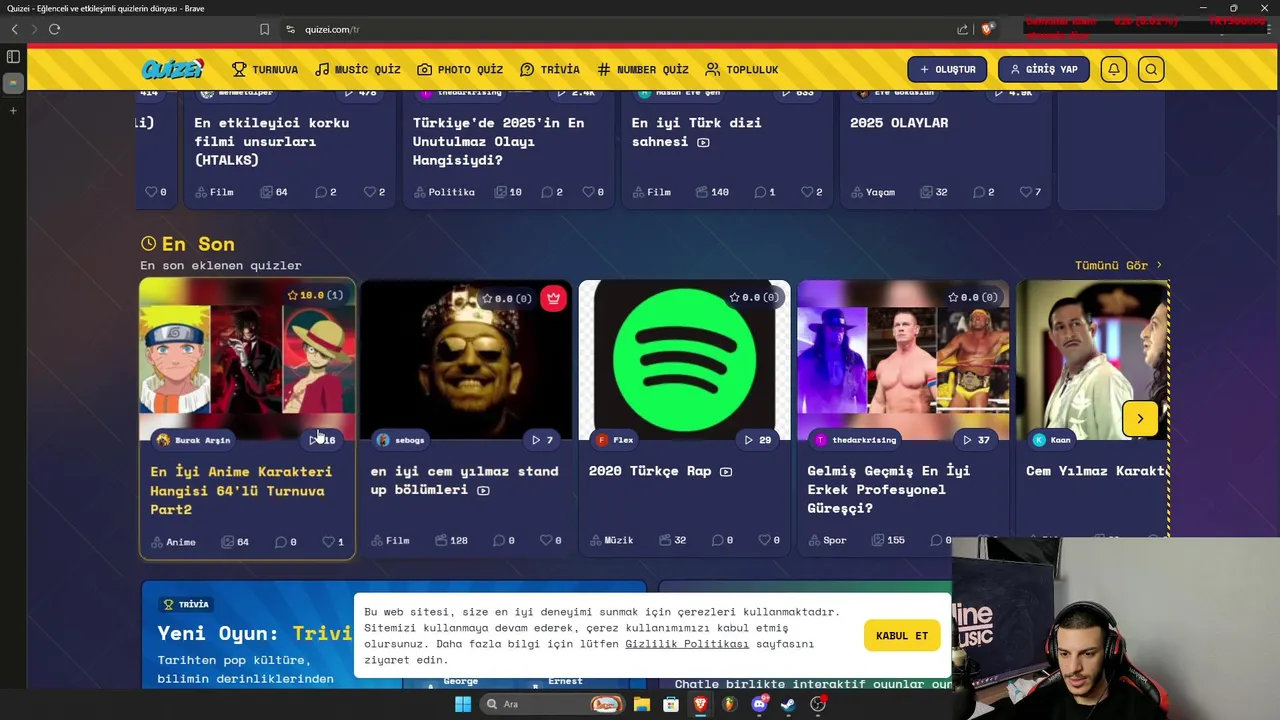The image size is (1280, 720).
Task: Accept cookies with Kabul Et
Action: pos(902,636)
